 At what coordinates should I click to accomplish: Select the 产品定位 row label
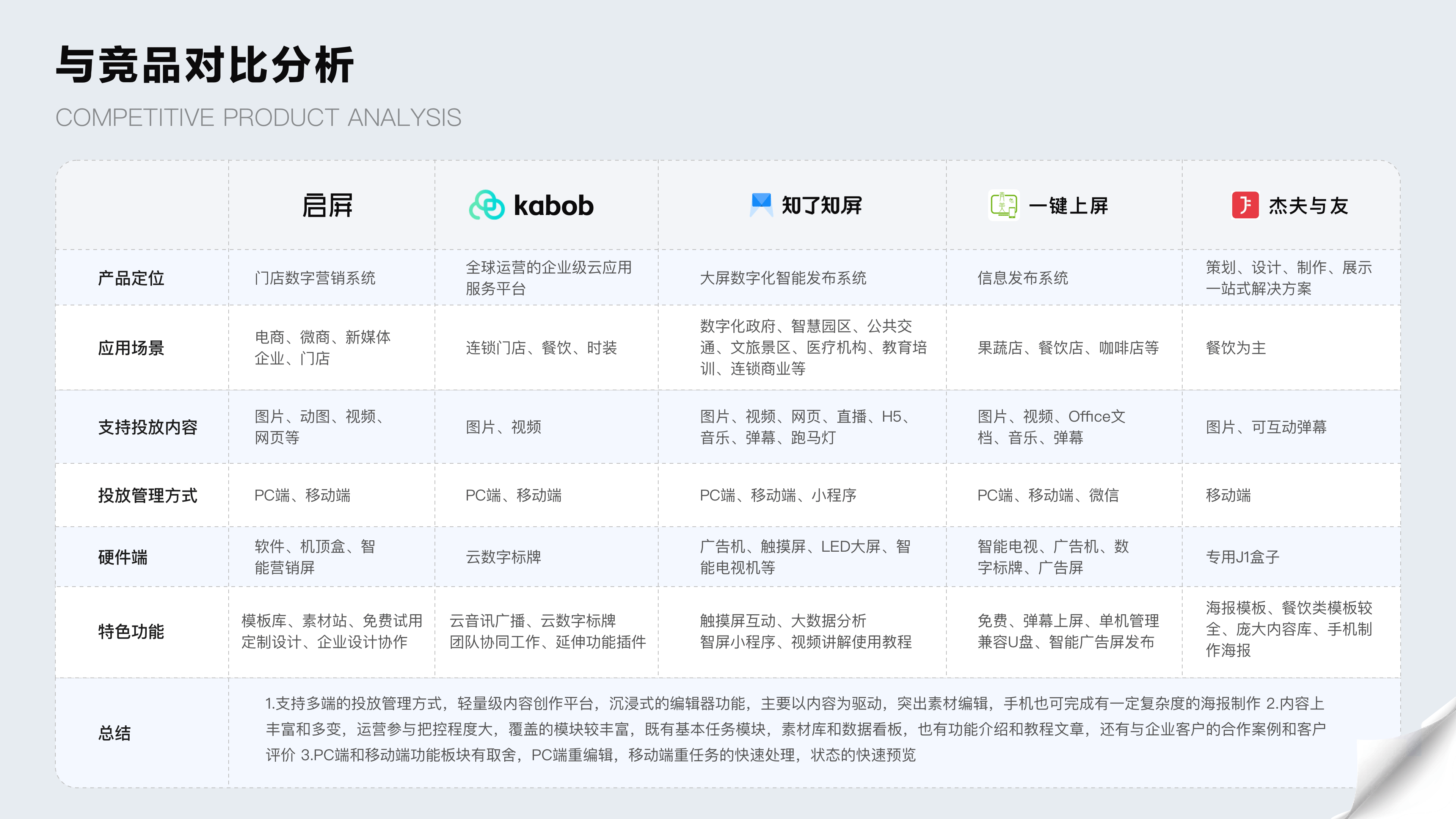(x=131, y=278)
